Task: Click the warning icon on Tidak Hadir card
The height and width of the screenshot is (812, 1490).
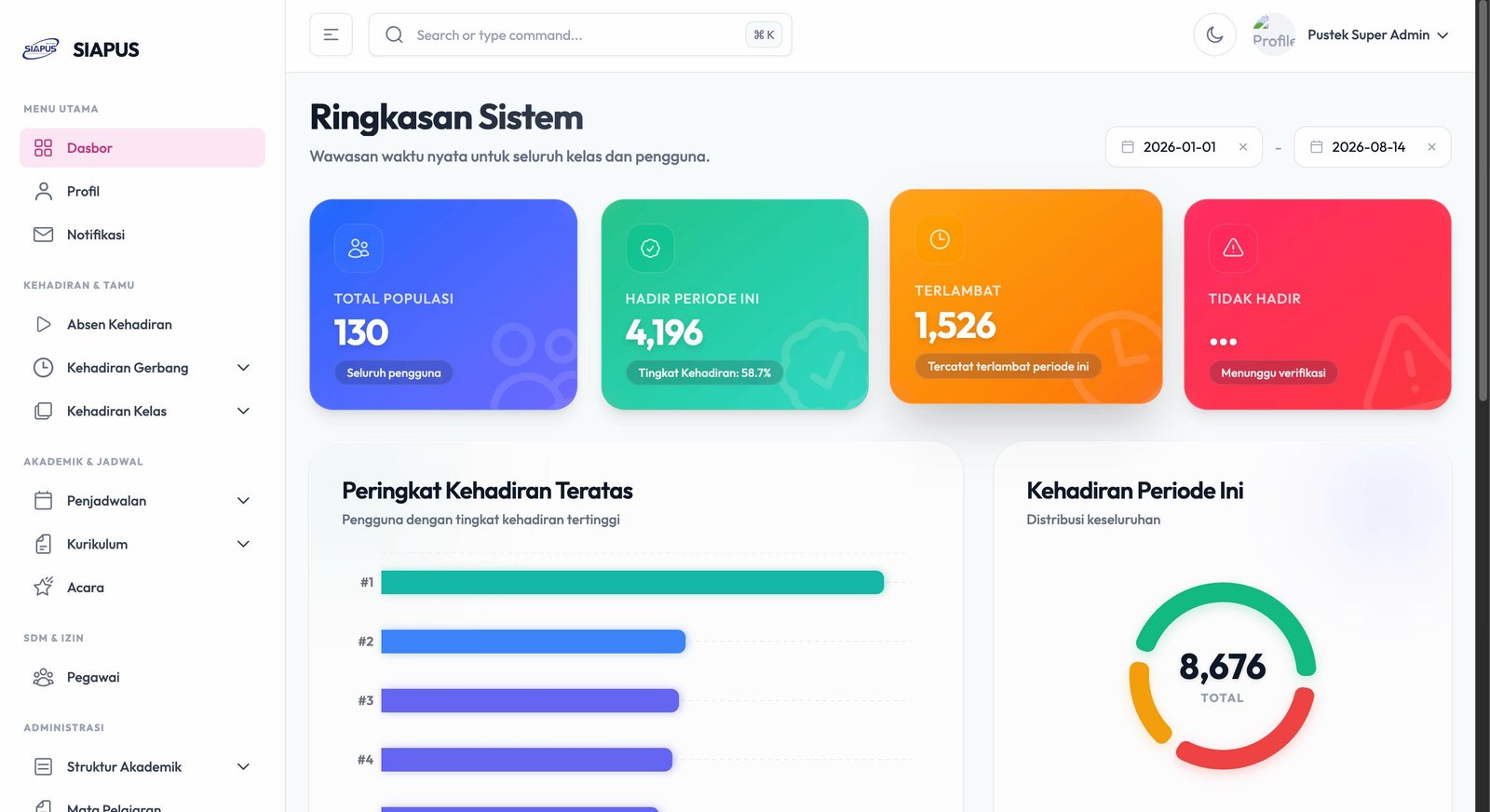Action: [x=1233, y=248]
